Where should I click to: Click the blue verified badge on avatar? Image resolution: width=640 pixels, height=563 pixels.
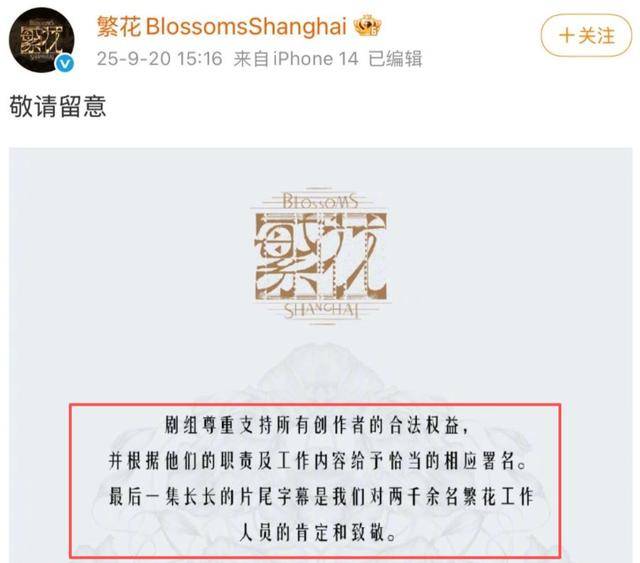point(64,65)
